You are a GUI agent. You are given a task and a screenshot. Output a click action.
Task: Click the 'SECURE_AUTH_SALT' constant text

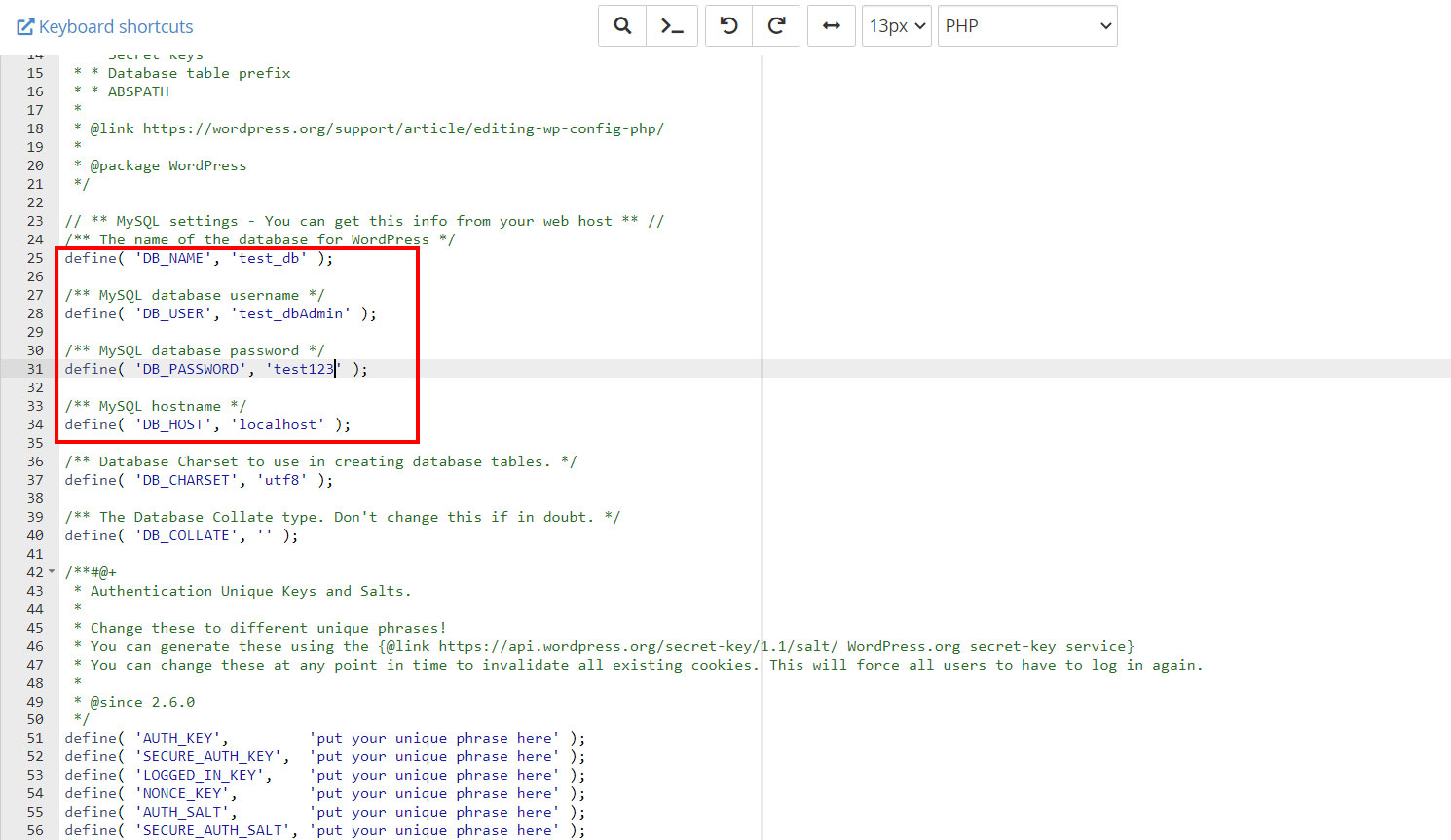[213, 830]
